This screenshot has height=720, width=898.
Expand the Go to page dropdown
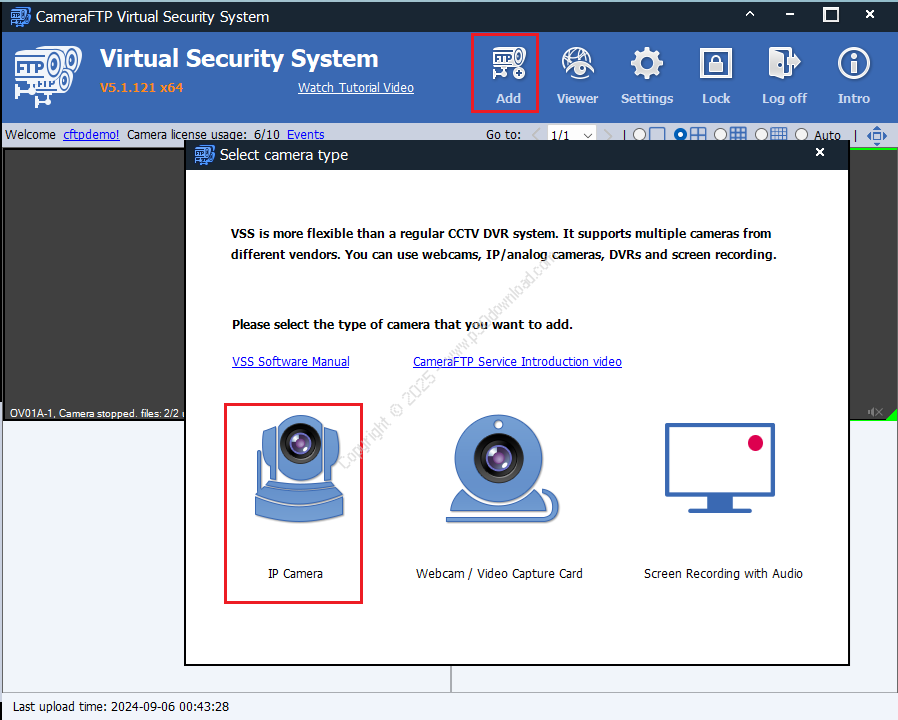[587, 135]
